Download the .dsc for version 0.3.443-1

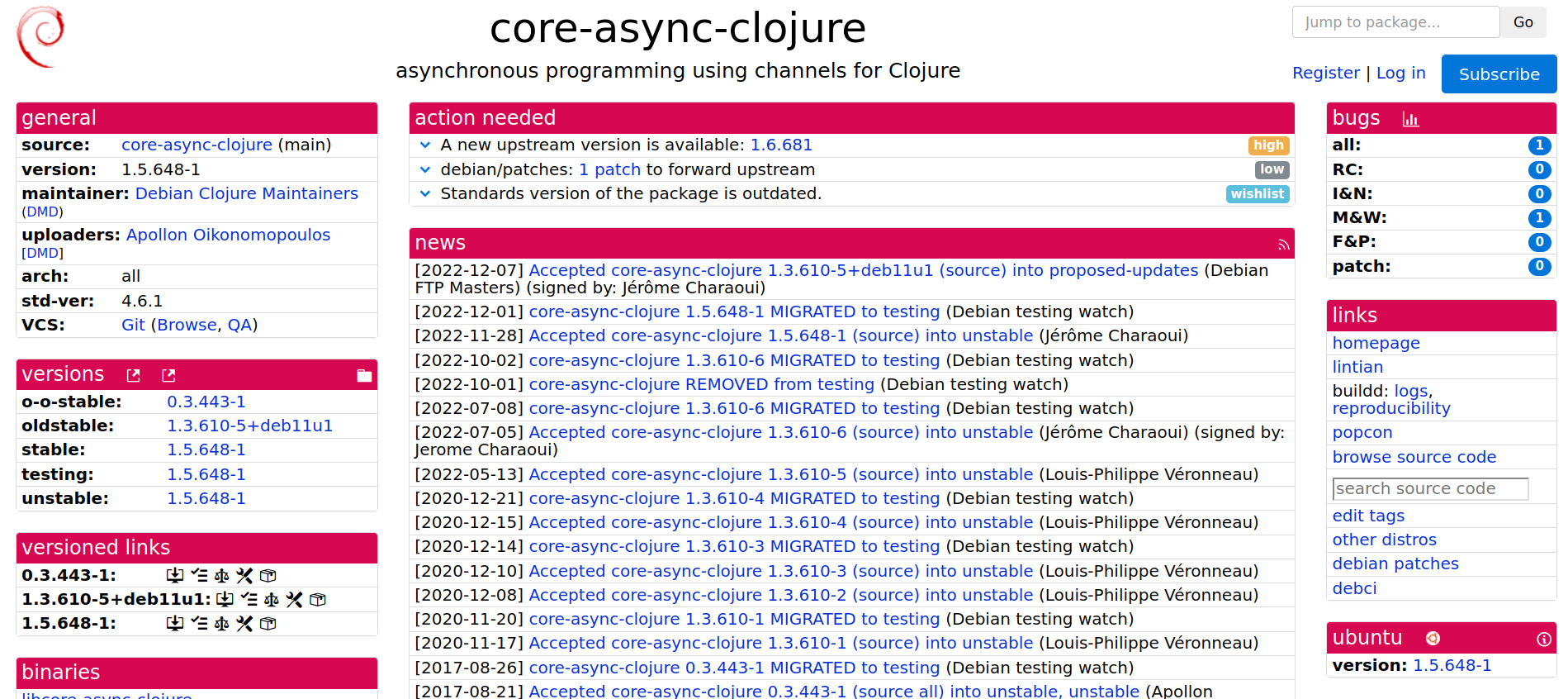[x=175, y=576]
